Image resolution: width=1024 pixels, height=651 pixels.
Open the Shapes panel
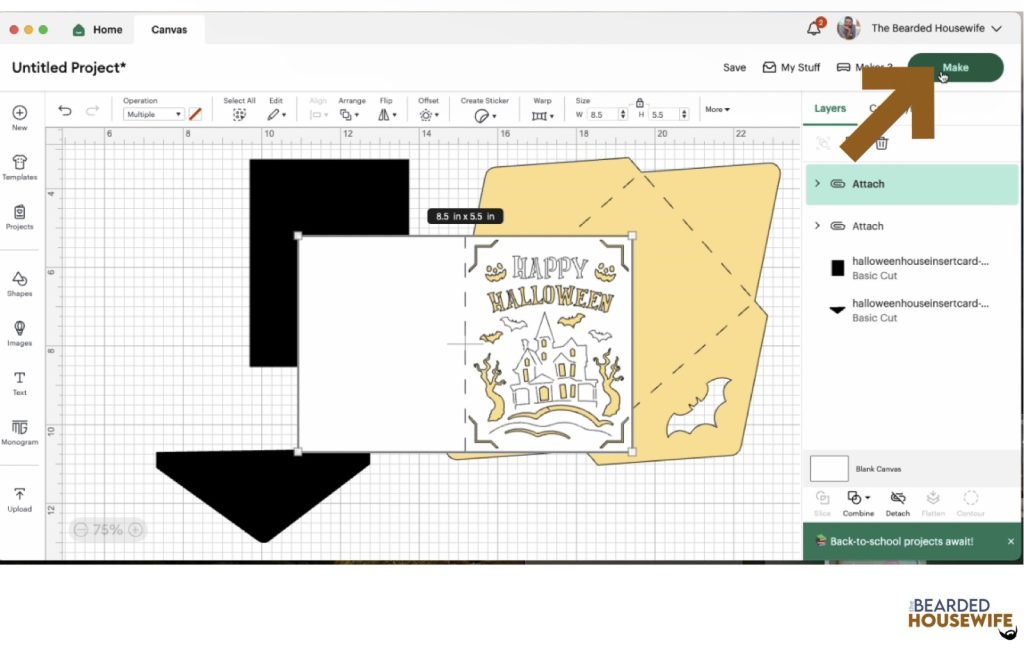(x=20, y=282)
